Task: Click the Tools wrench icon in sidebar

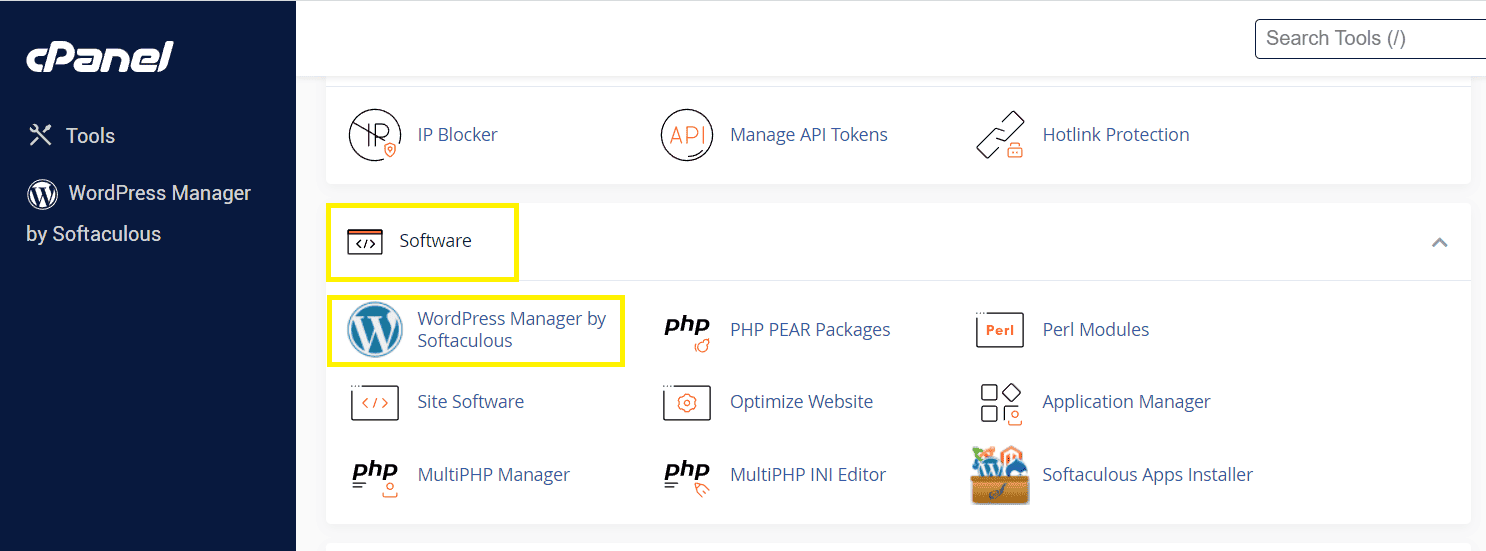Action: 40,135
